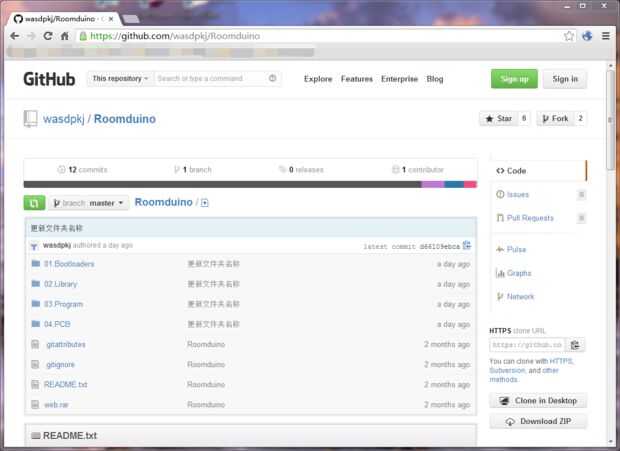Click the GitHub logo

(x=49, y=79)
